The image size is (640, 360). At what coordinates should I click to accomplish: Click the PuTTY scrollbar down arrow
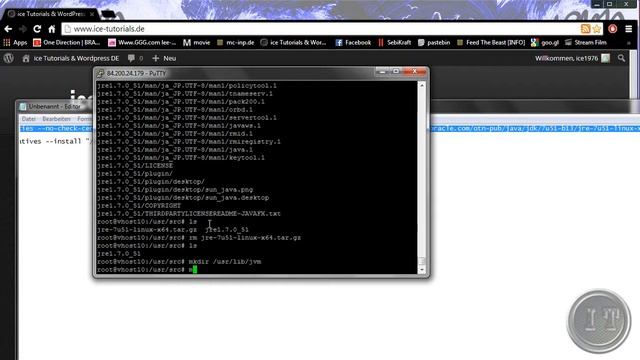pyautogui.click(x=422, y=270)
